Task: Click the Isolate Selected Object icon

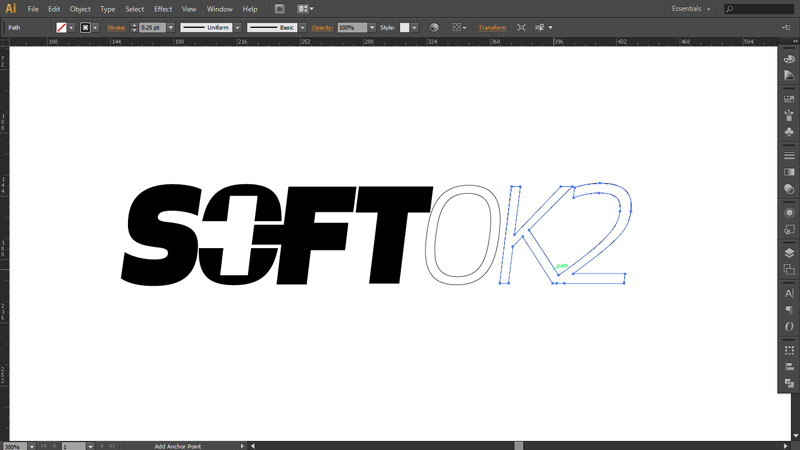Action: (521, 28)
